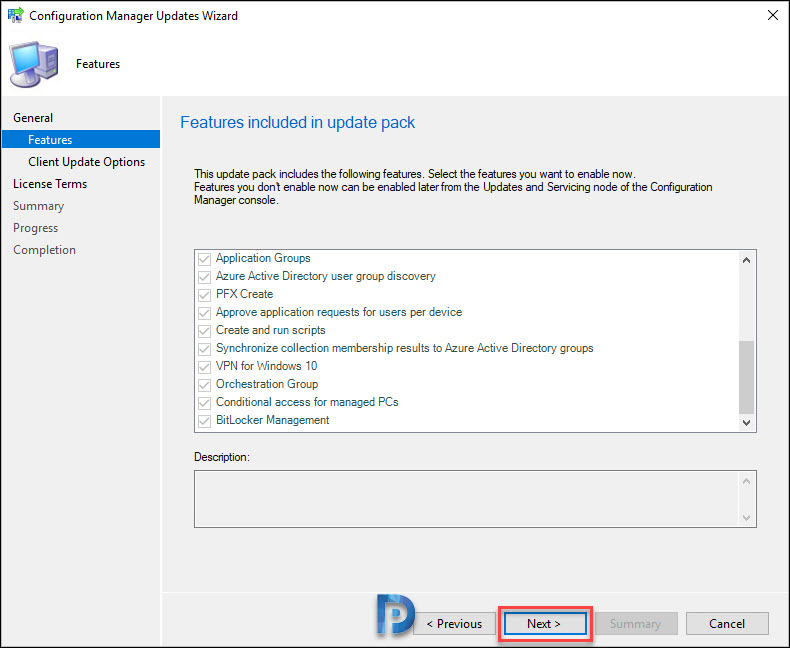Toggle the PFX Create checkbox
This screenshot has width=790, height=648.
point(204,294)
